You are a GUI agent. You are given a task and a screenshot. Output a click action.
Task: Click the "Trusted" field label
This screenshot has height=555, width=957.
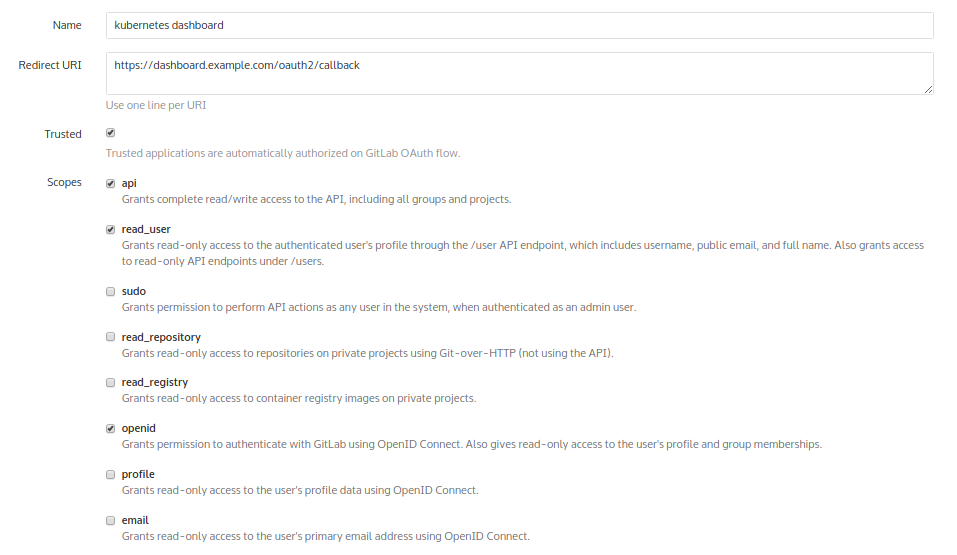[x=63, y=134]
